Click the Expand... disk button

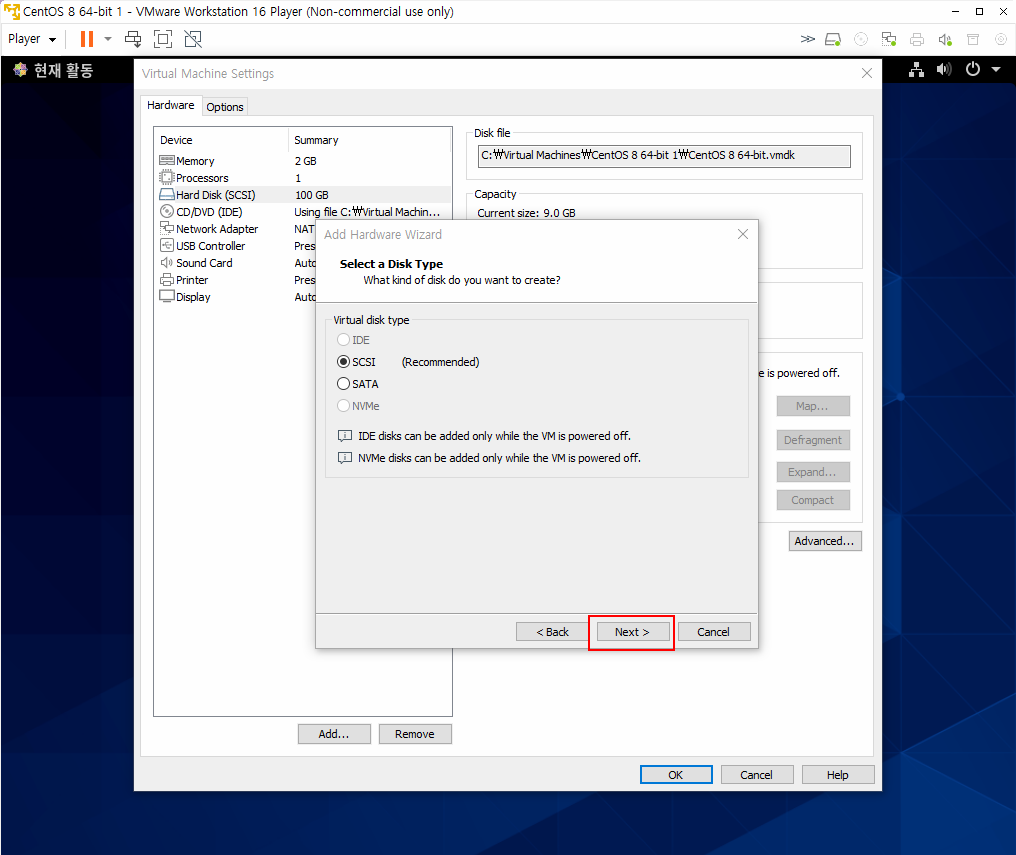(x=813, y=472)
